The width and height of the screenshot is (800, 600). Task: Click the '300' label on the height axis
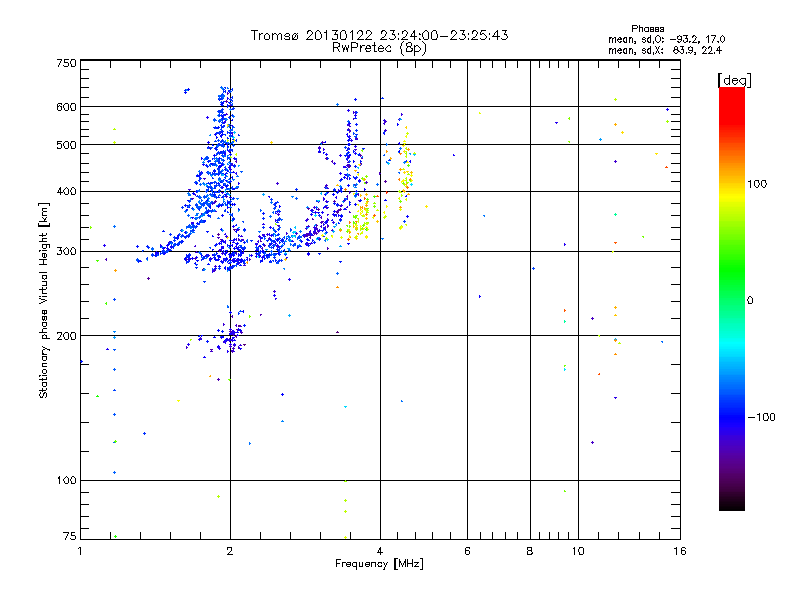coord(66,251)
